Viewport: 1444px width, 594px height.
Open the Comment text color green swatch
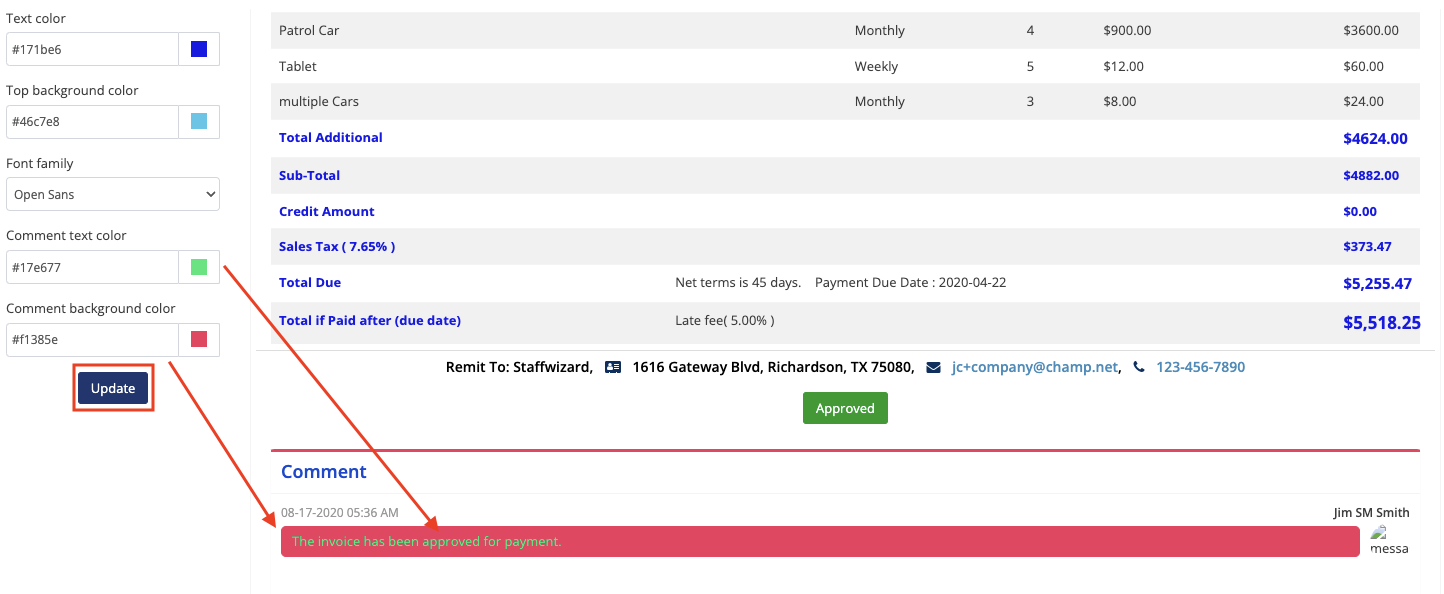199,267
